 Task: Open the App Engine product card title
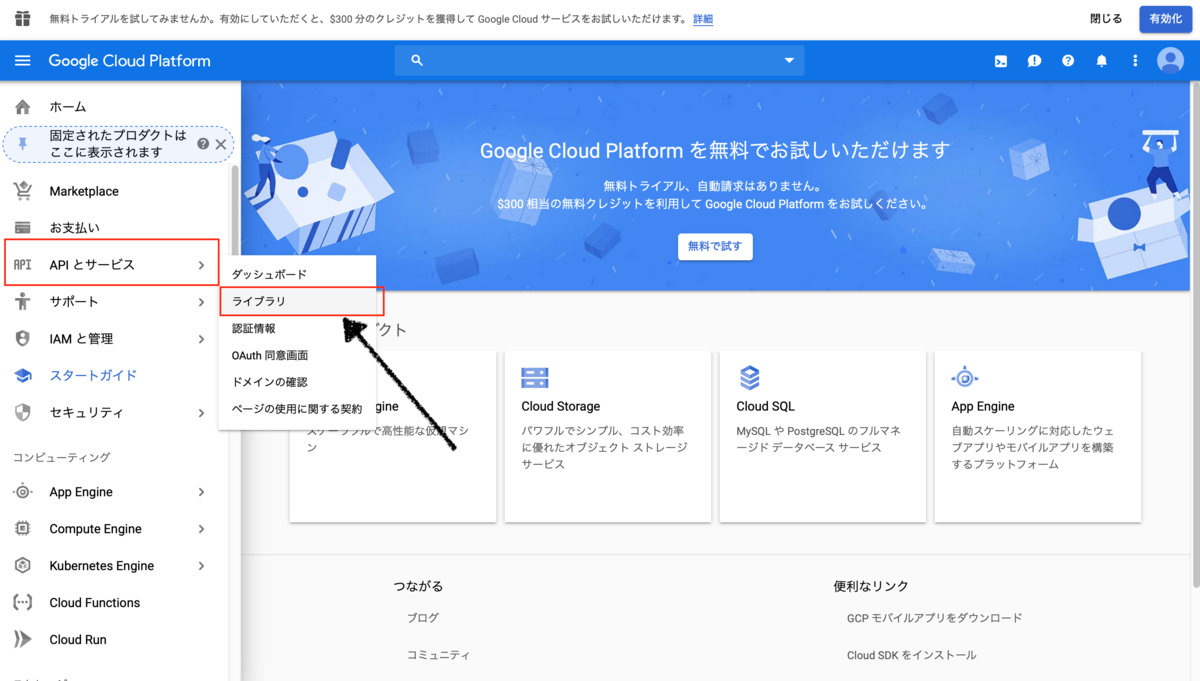[983, 406]
